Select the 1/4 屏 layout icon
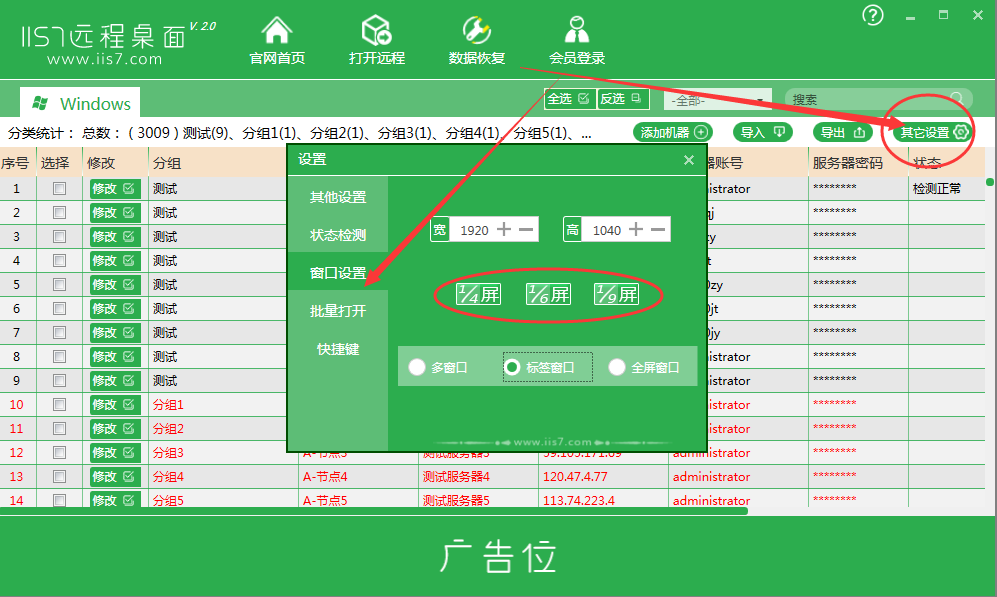Image resolution: width=997 pixels, height=597 pixels. pos(478,294)
